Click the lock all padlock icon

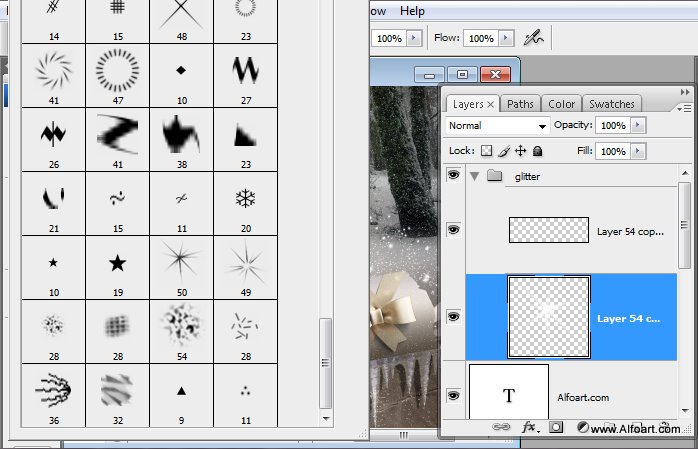point(538,151)
